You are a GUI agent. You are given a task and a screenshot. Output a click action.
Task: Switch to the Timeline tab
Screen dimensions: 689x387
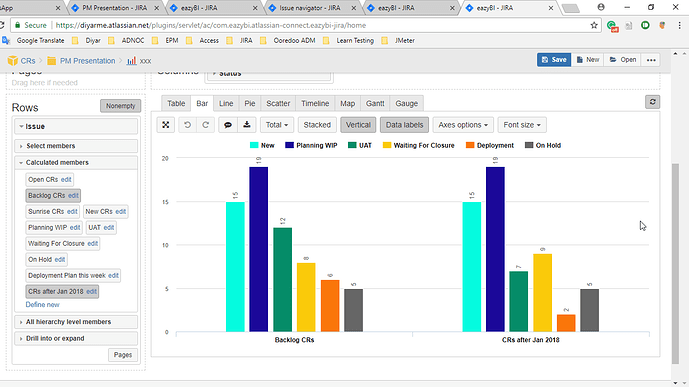[x=315, y=104]
